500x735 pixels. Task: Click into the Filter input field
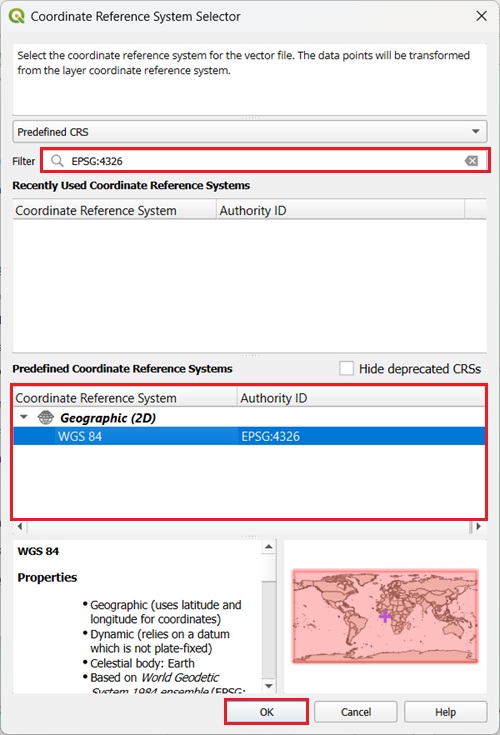tap(265, 161)
